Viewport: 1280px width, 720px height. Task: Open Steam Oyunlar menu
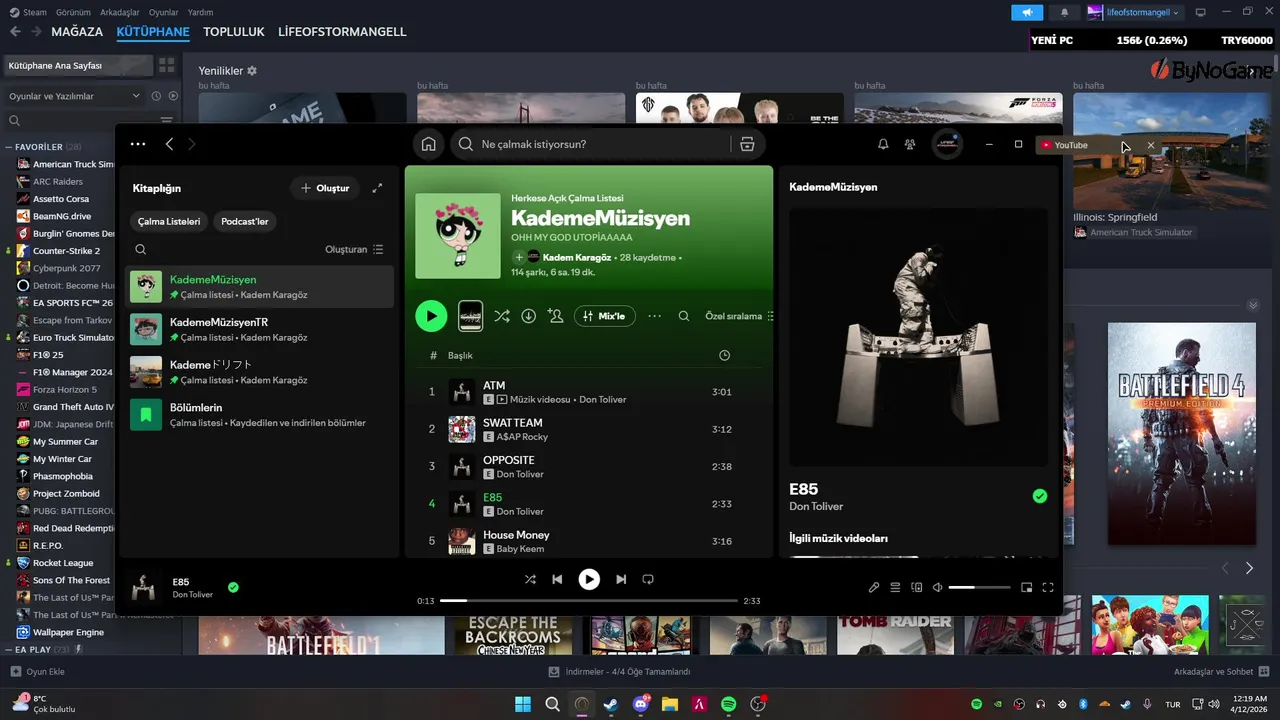(163, 12)
